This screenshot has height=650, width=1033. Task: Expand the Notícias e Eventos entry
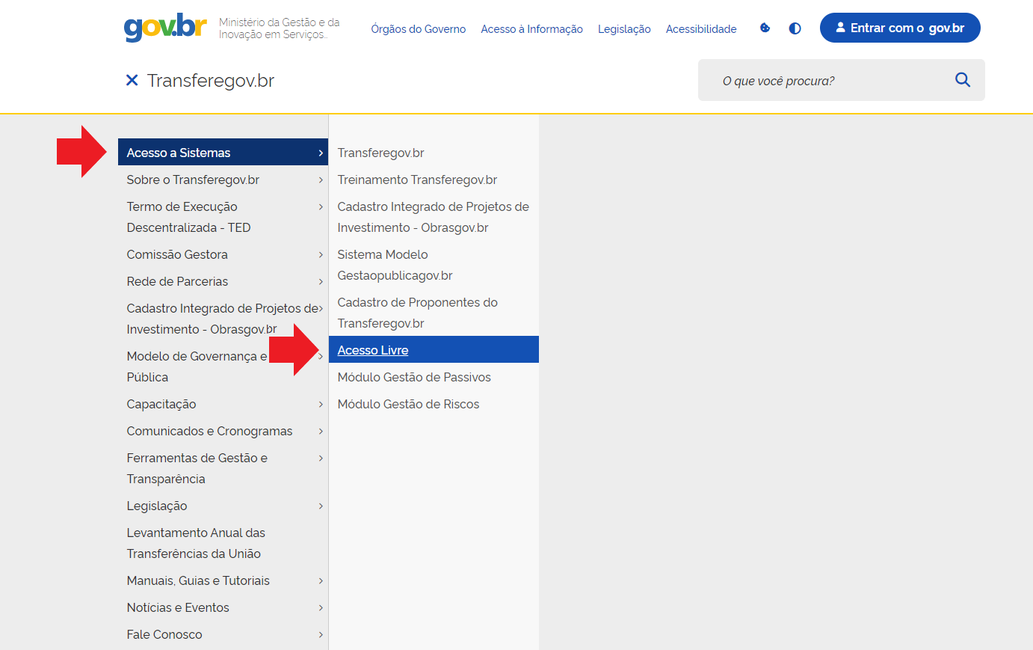click(x=177, y=607)
